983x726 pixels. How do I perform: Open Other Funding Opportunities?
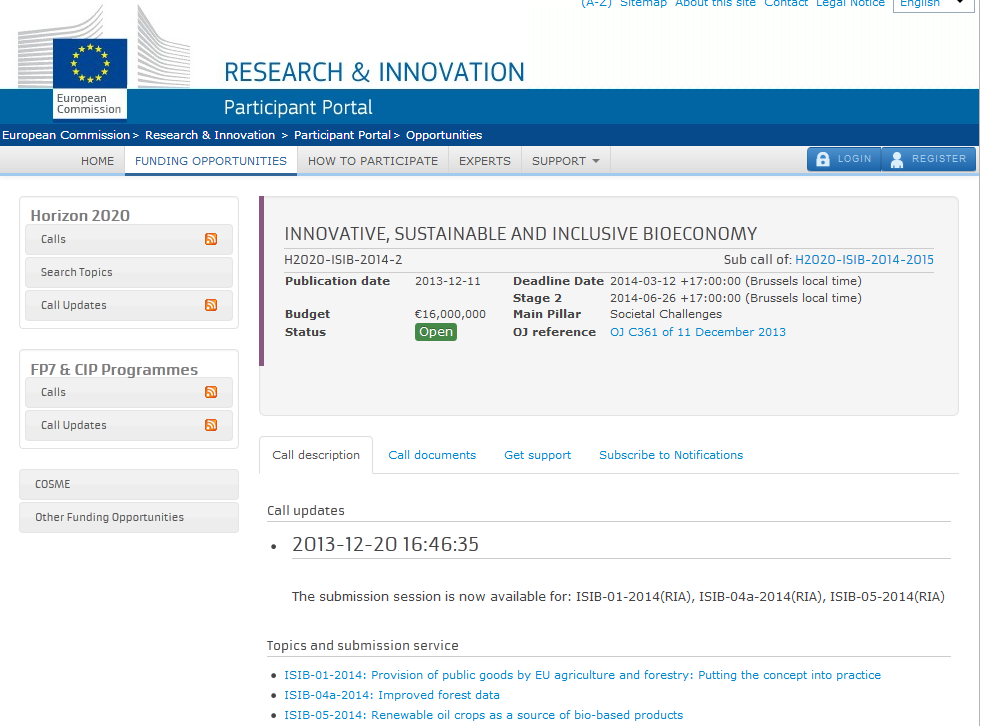coord(129,517)
